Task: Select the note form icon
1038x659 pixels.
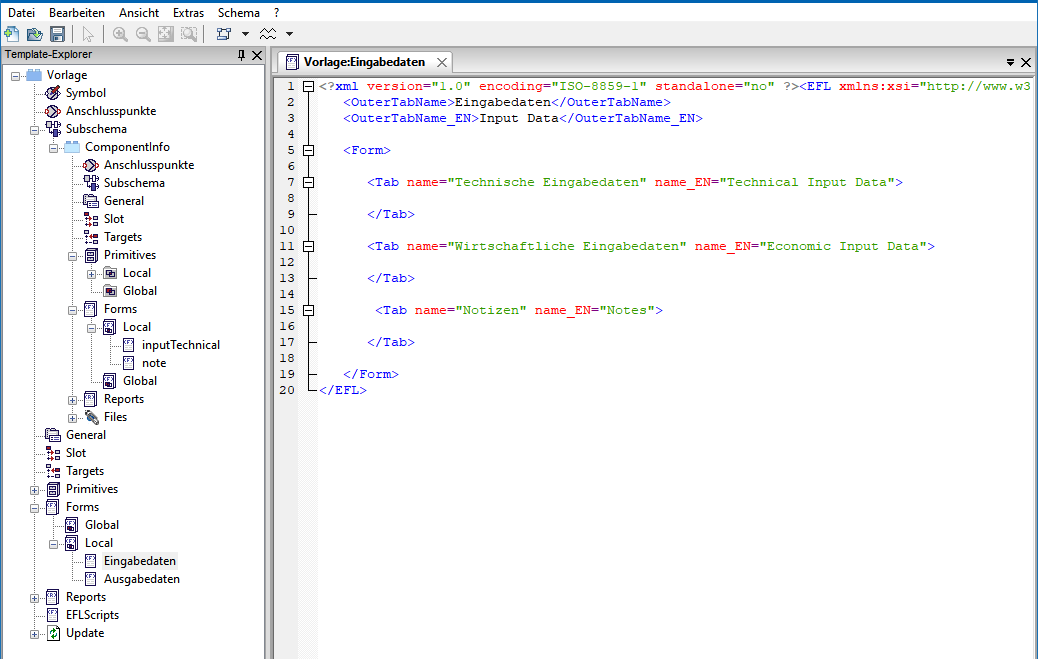Action: click(128, 363)
